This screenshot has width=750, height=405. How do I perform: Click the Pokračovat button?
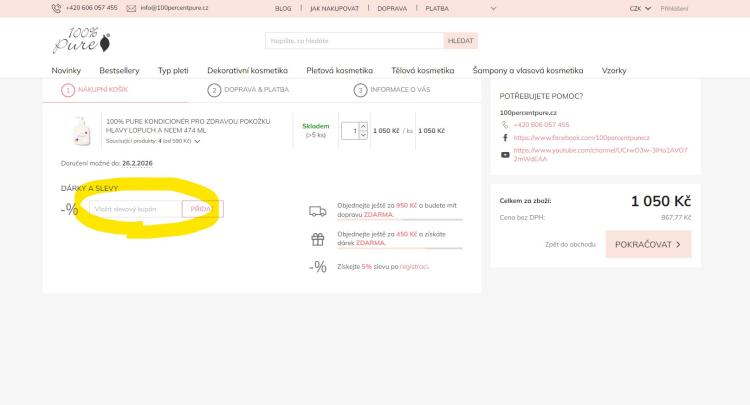point(648,244)
